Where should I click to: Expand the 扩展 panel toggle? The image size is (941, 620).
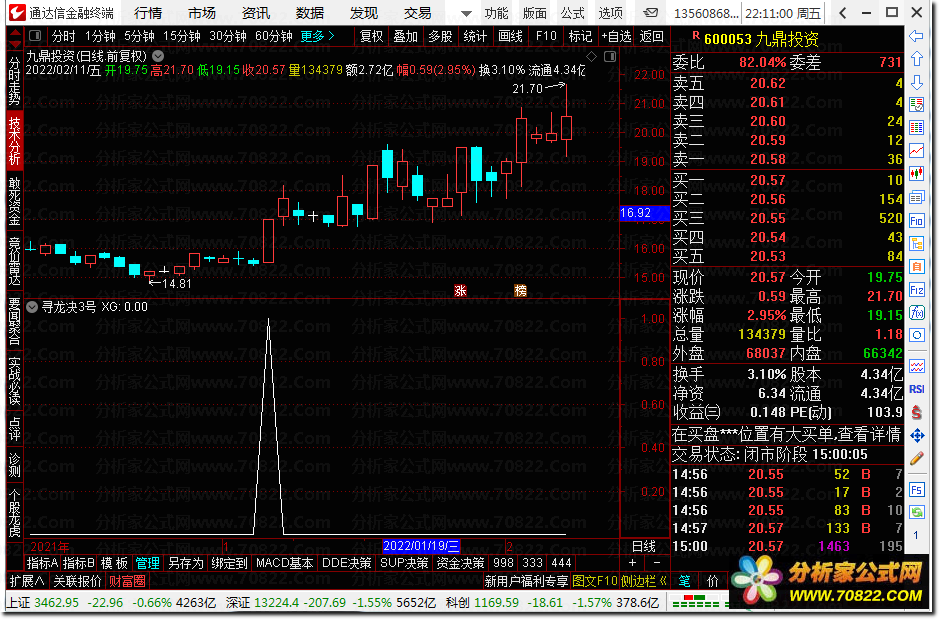click(x=26, y=581)
